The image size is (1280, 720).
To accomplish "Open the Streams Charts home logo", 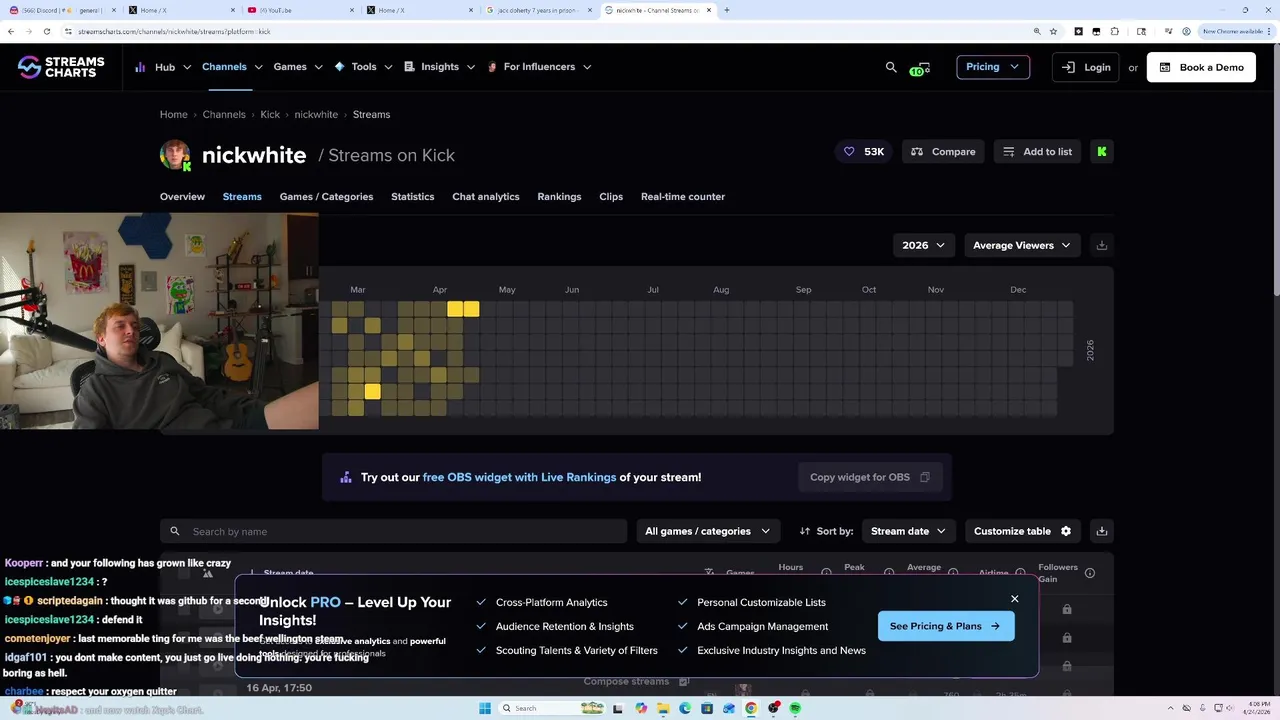I will (61, 67).
